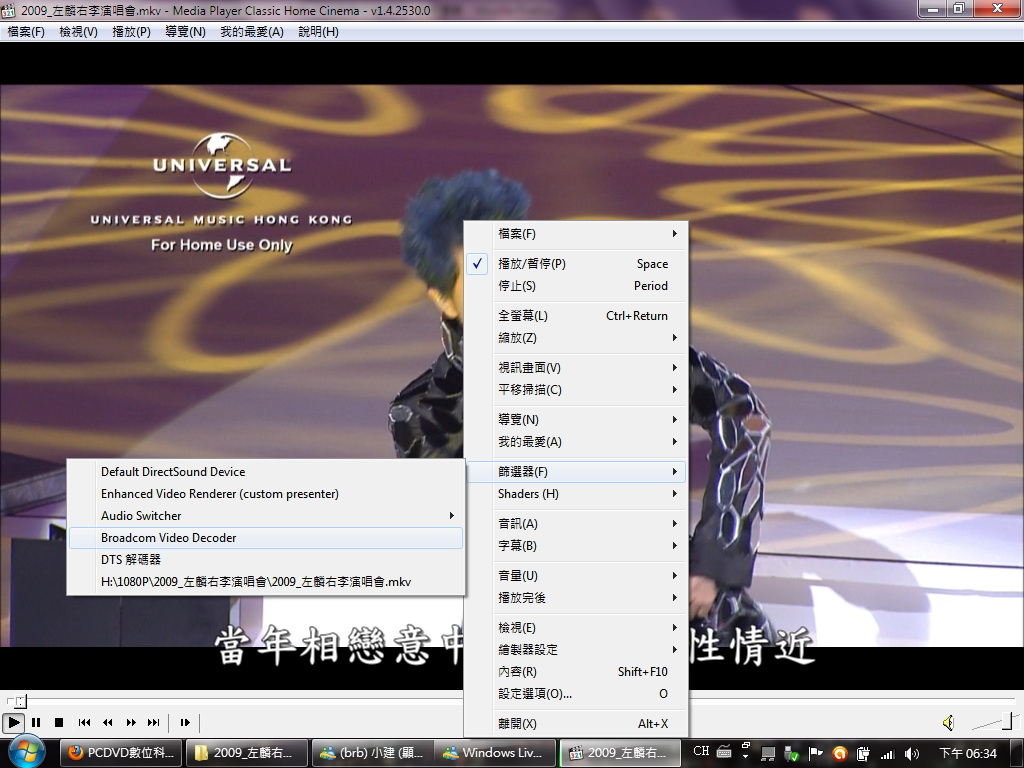The height and width of the screenshot is (768, 1024).
Task: Switch to the Media Player Classic taskbar button
Action: (620, 753)
